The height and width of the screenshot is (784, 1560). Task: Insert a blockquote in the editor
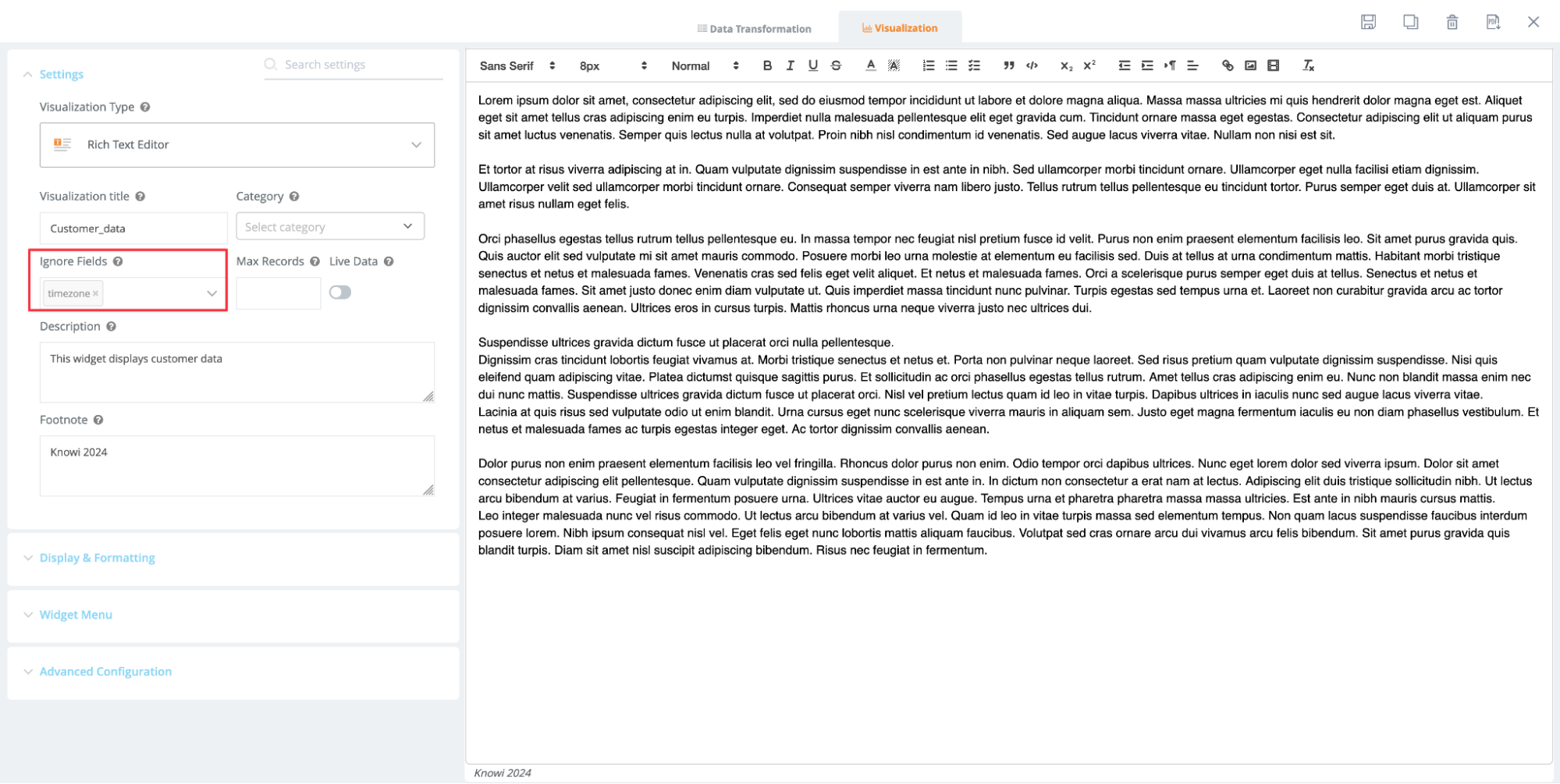1008,66
